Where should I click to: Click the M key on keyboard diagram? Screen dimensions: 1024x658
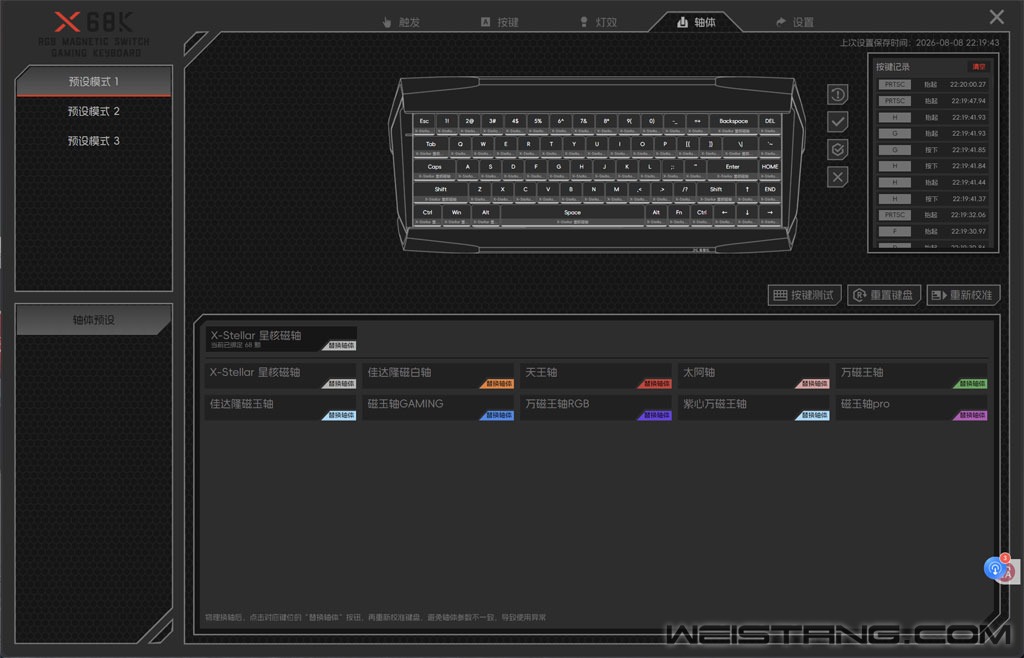click(x=616, y=192)
